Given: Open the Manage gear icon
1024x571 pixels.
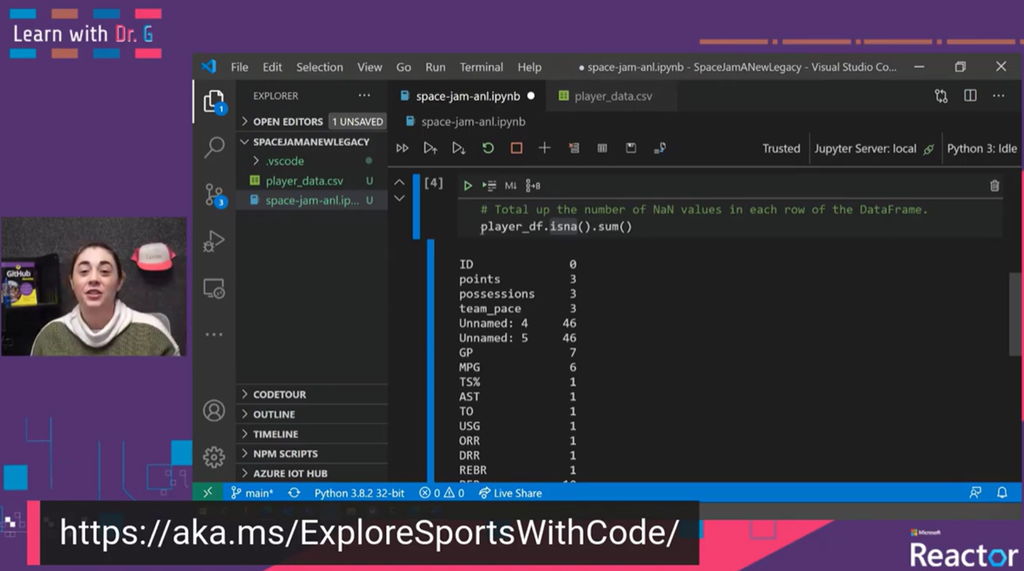Looking at the screenshot, I should coord(214,457).
